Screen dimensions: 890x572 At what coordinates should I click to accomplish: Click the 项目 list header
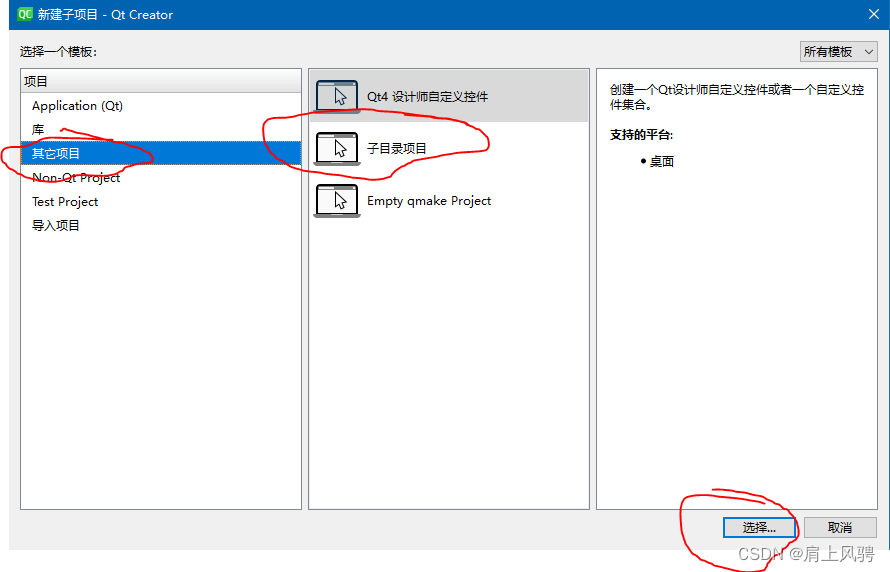pos(161,81)
